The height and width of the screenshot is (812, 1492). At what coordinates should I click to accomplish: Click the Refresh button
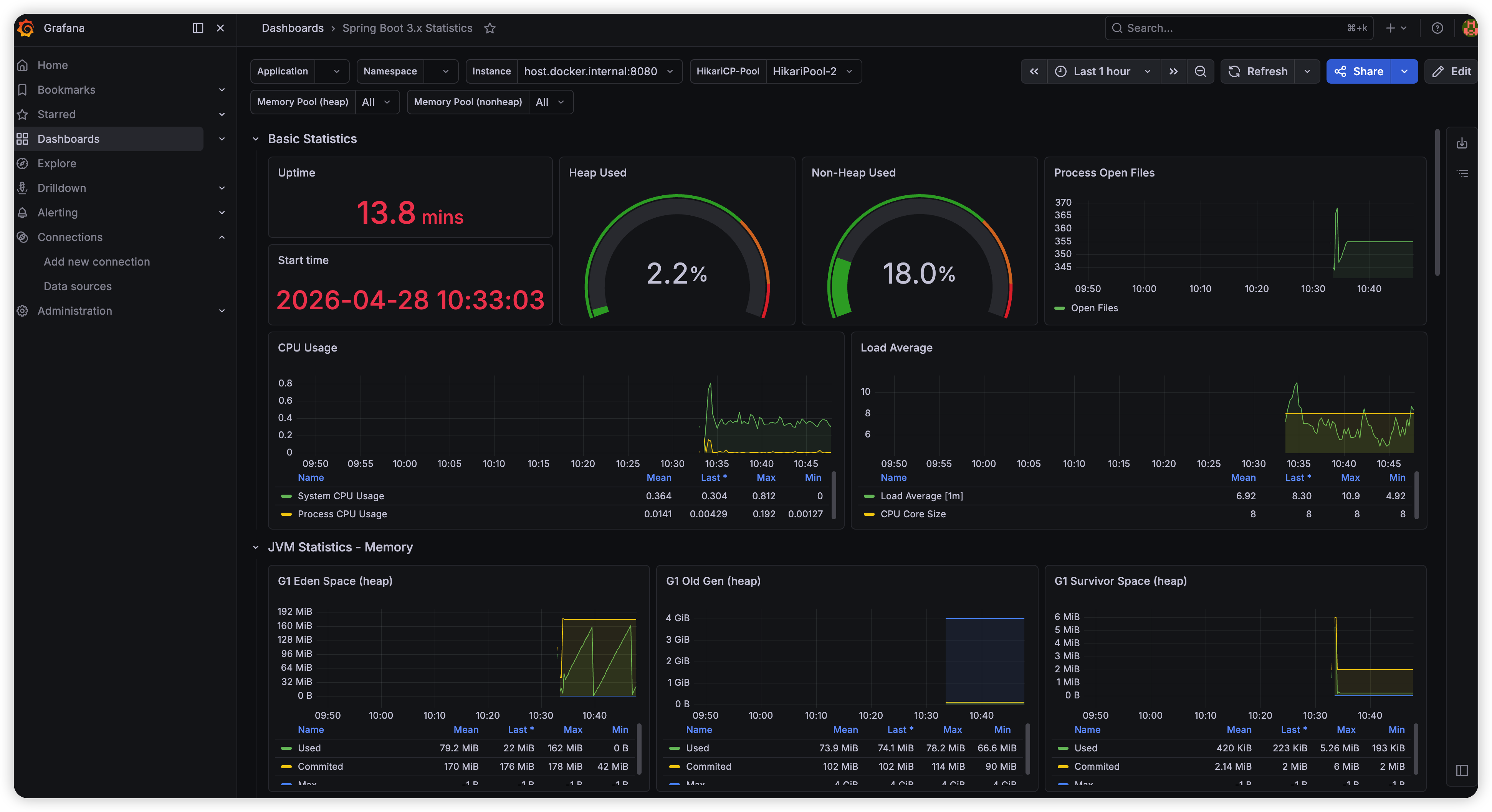(1257, 71)
